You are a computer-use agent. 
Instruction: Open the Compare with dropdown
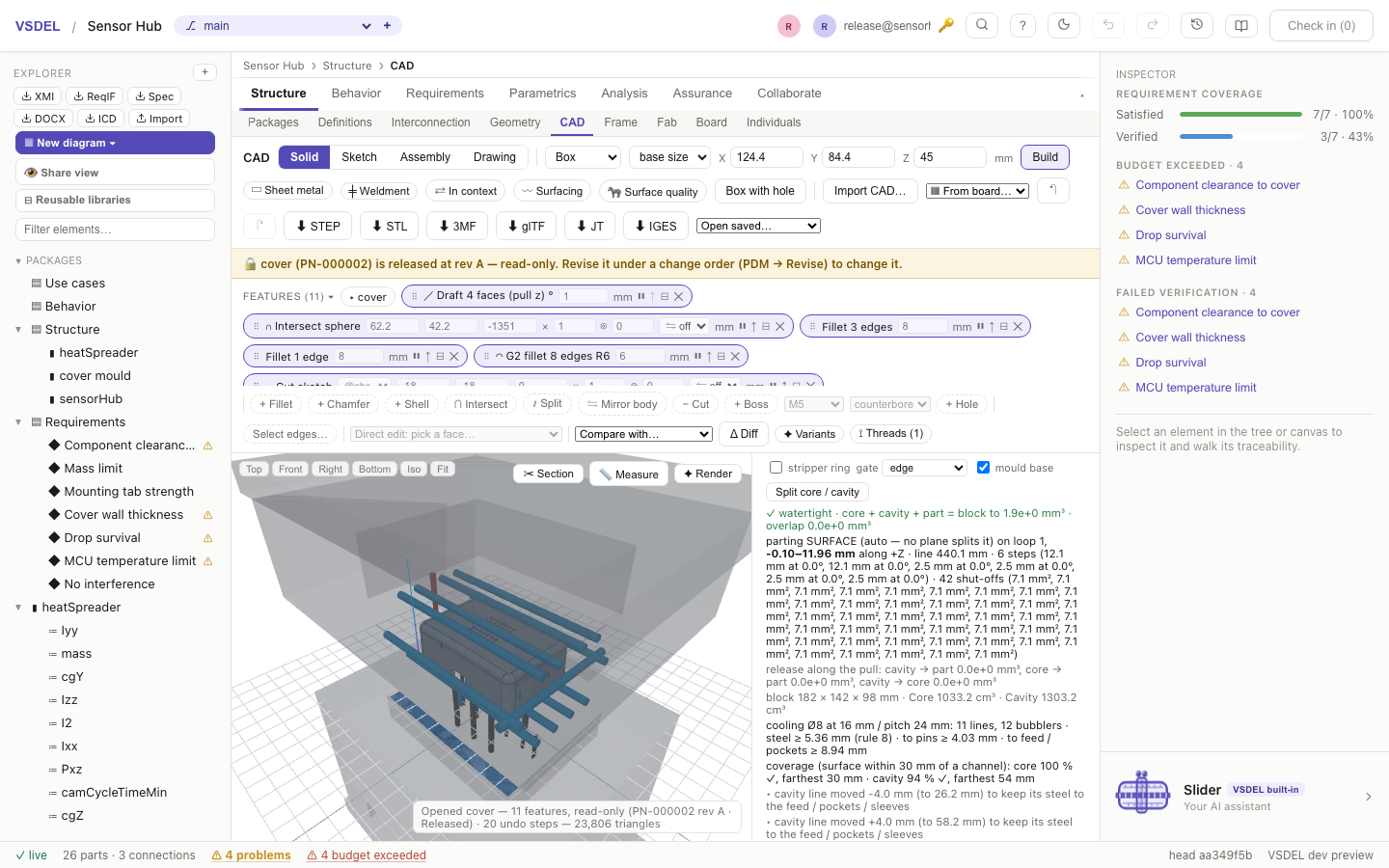tap(644, 434)
